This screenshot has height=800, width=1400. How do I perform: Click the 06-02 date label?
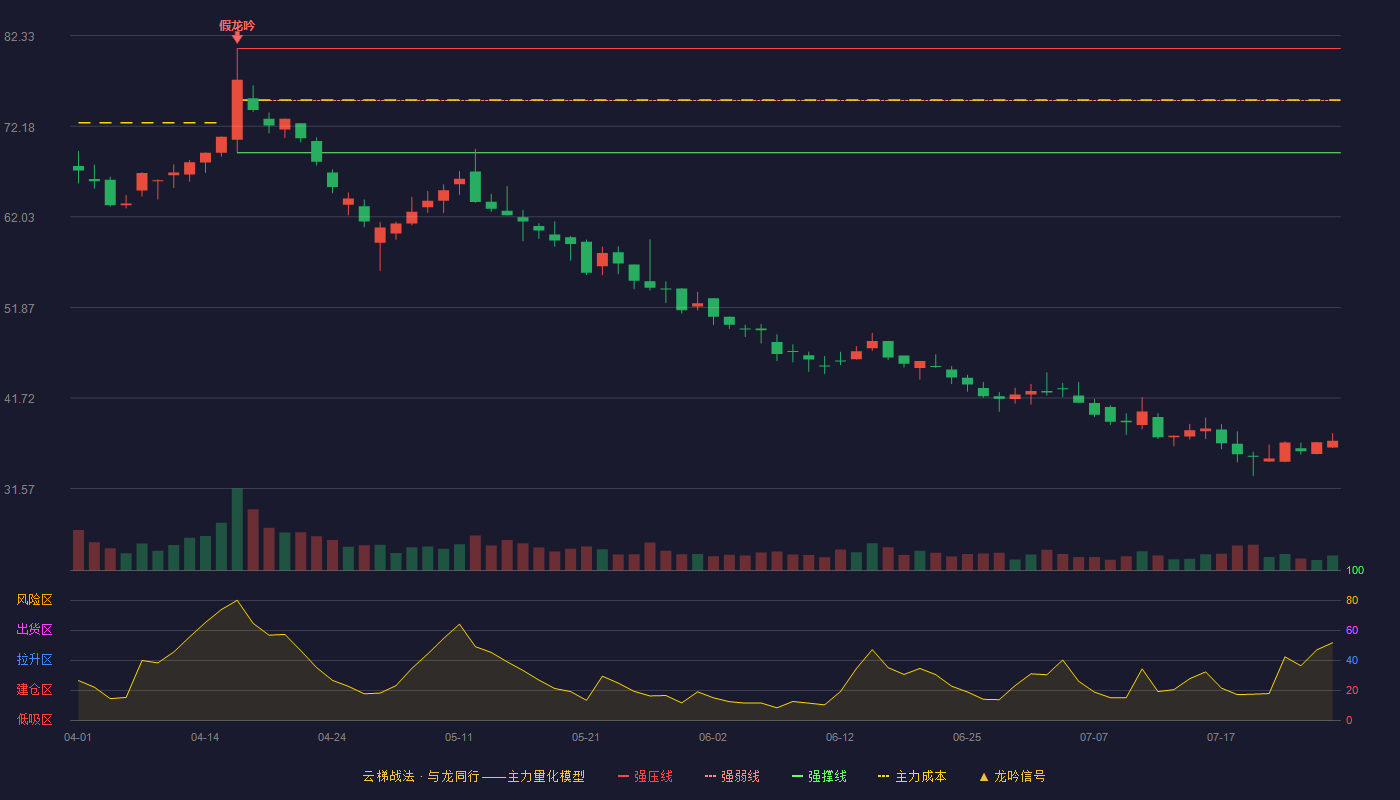click(x=713, y=737)
